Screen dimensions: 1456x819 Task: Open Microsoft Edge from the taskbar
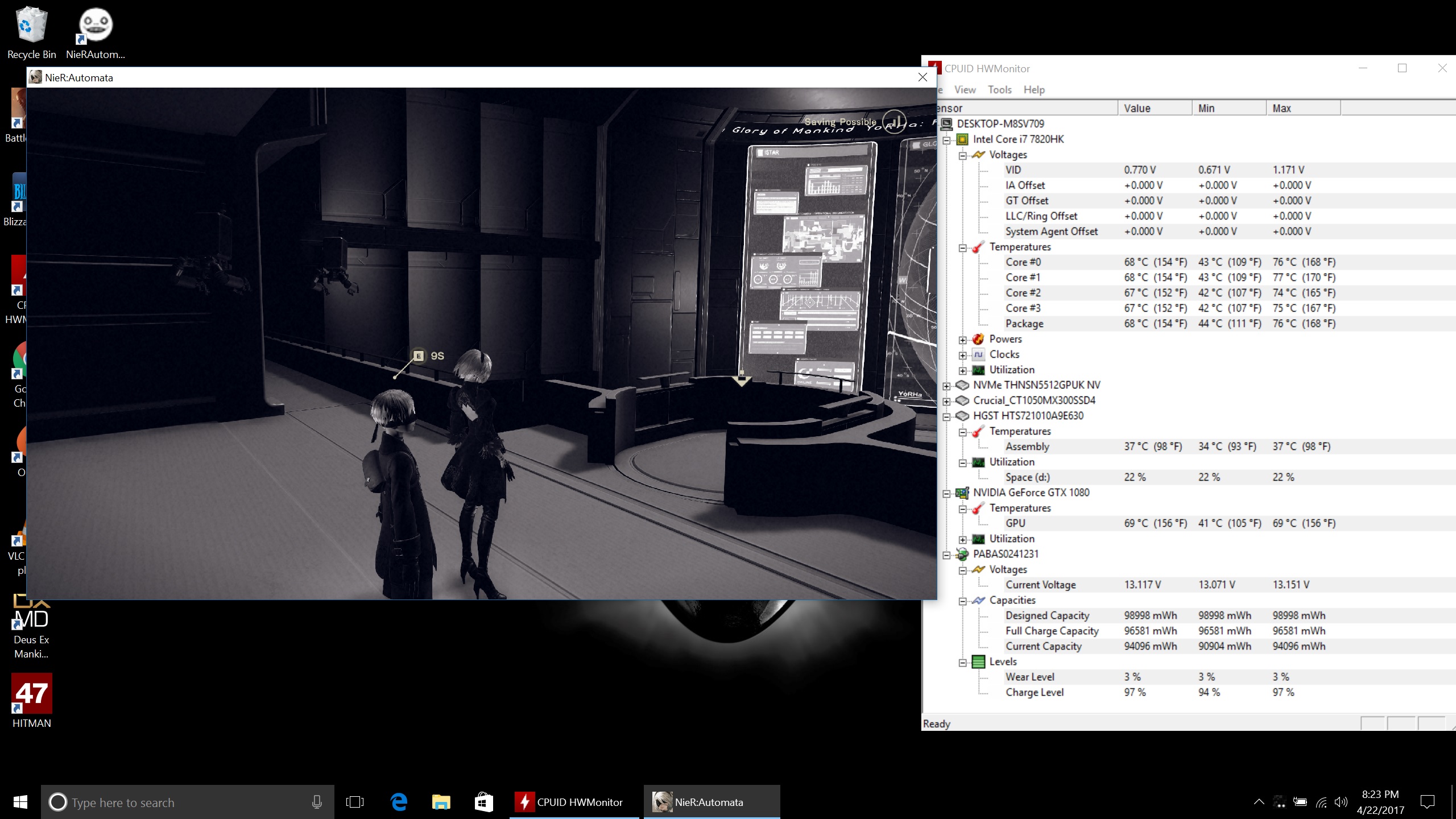(399, 802)
